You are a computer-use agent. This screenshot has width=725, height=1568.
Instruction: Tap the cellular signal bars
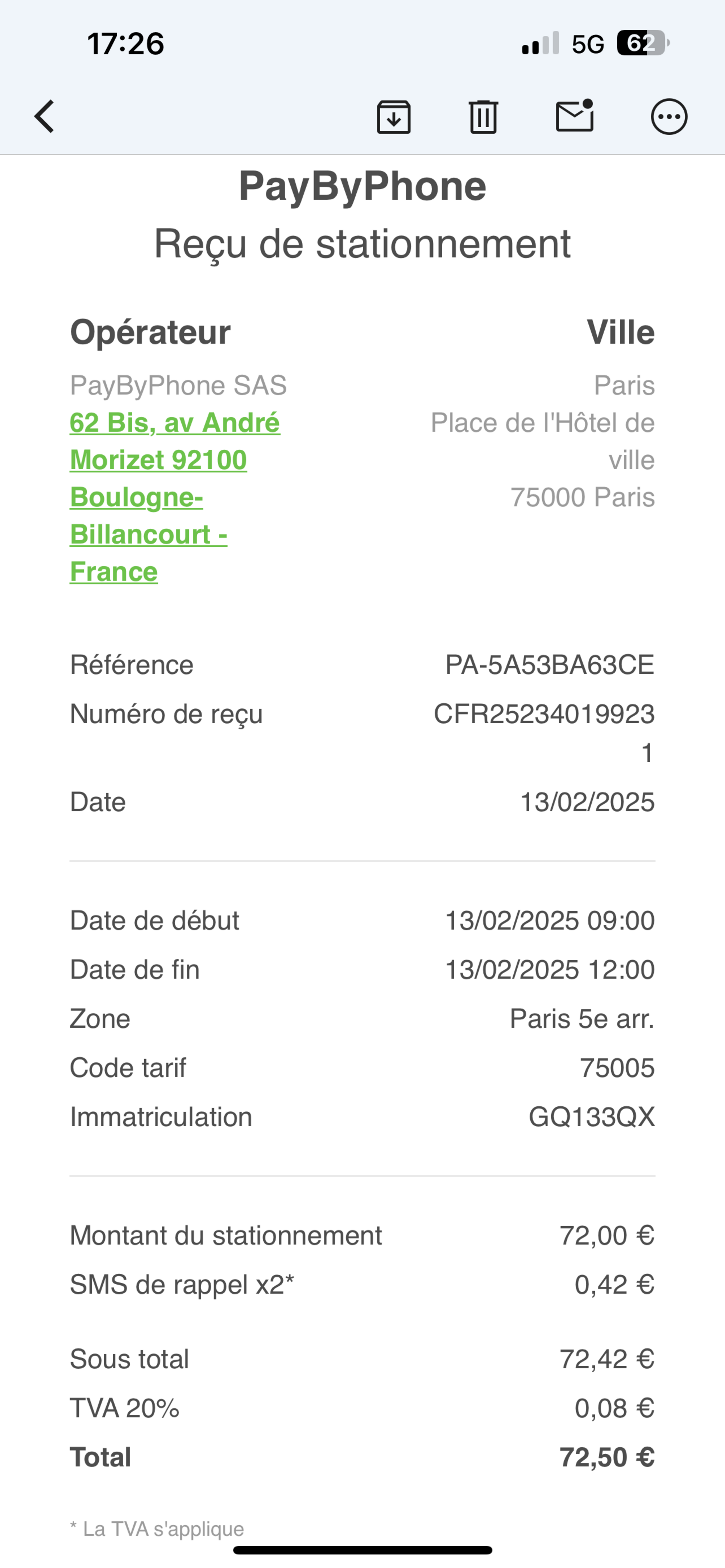[x=540, y=44]
